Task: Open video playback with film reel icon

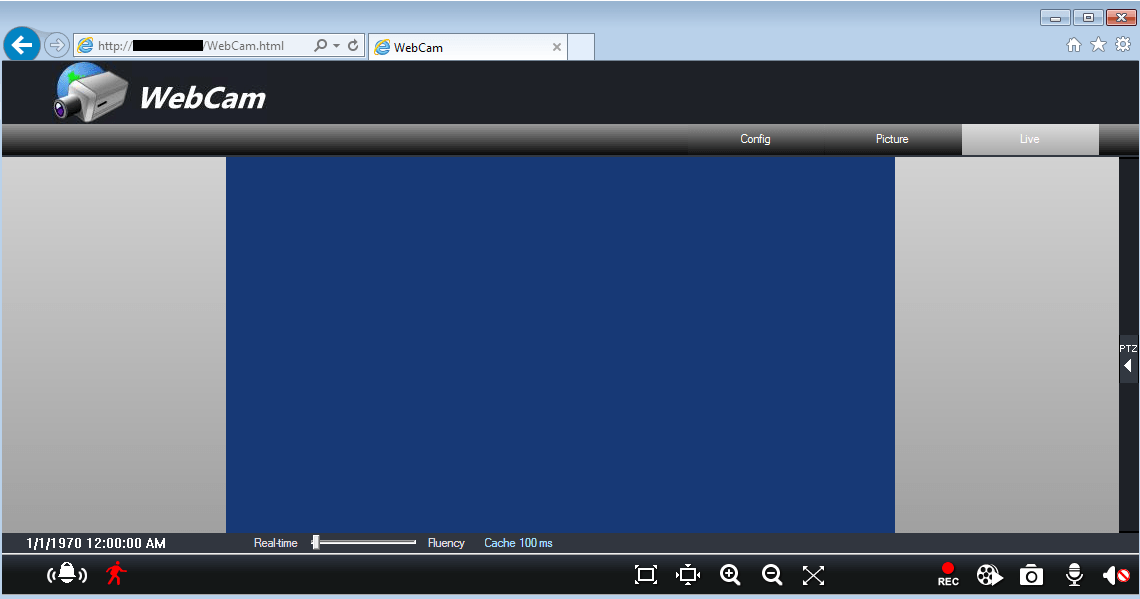Action: 989,575
